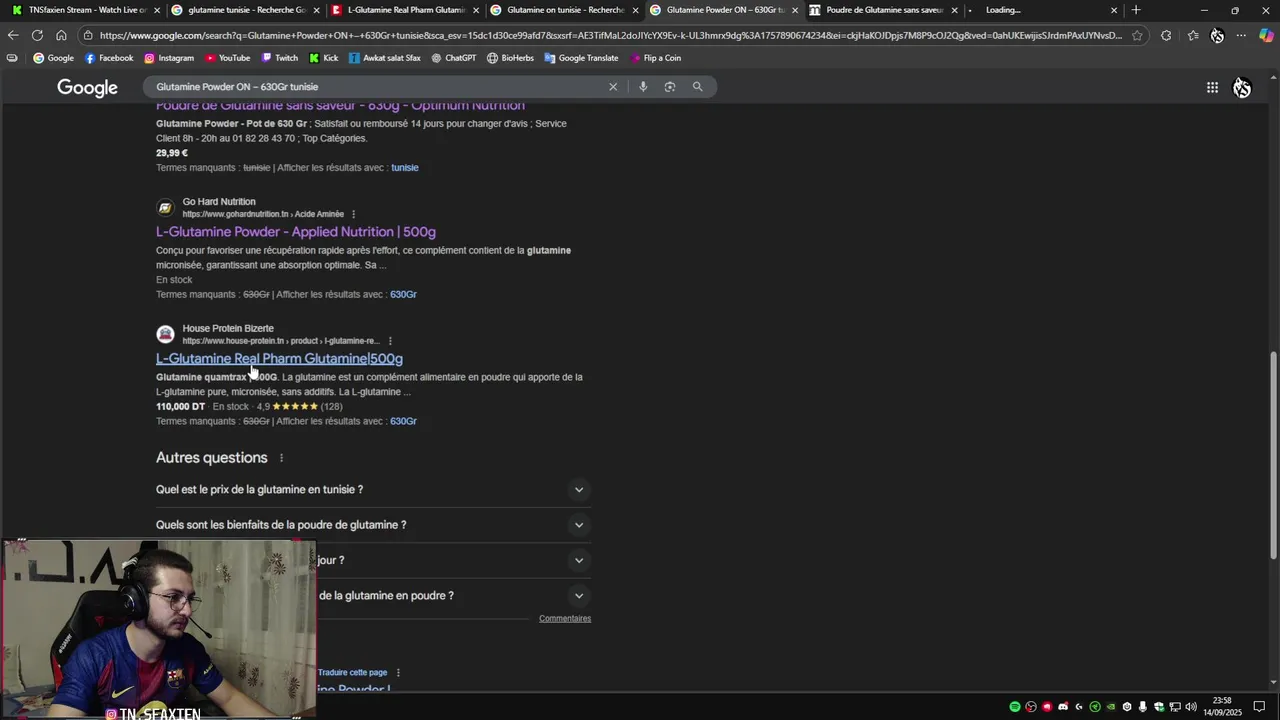The image size is (1280, 720).
Task: Expand 'Quels sont les bienfaits de la poudre de glutamine ?'
Action: [x=373, y=525]
